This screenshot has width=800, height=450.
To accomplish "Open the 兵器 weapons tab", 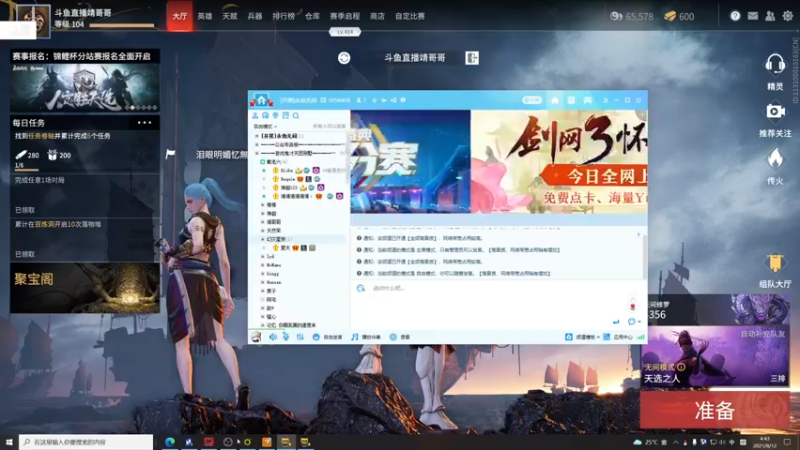I will point(255,16).
